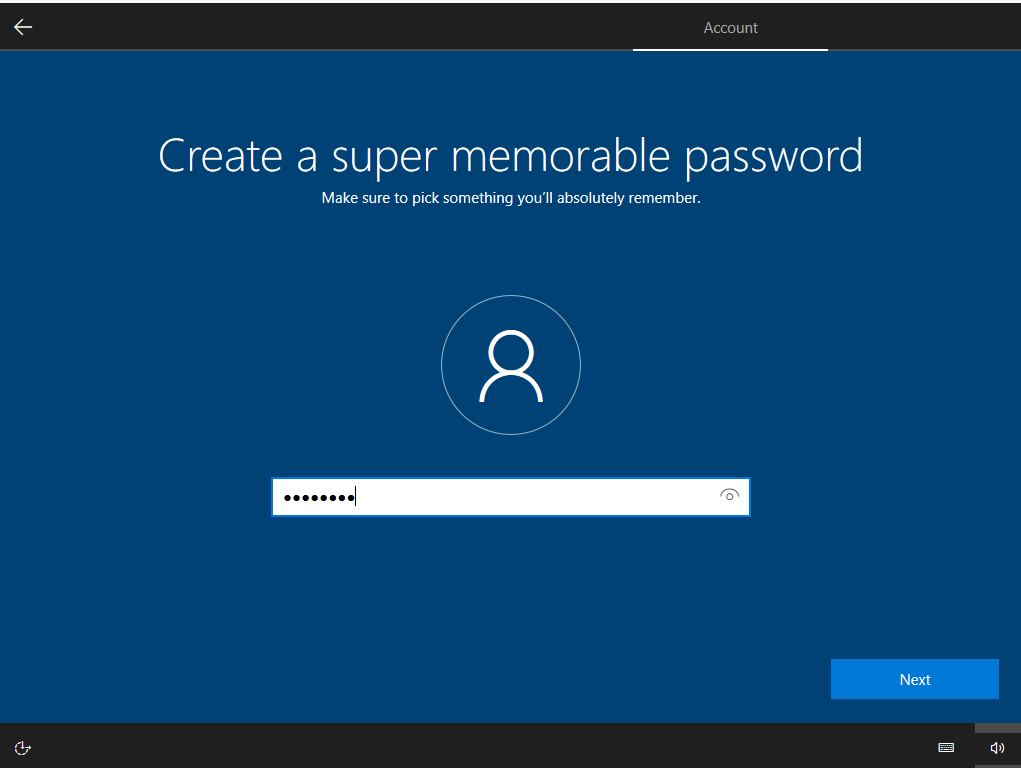Open the on-screen keyboard icon
The height and width of the screenshot is (768, 1021).
coord(946,747)
